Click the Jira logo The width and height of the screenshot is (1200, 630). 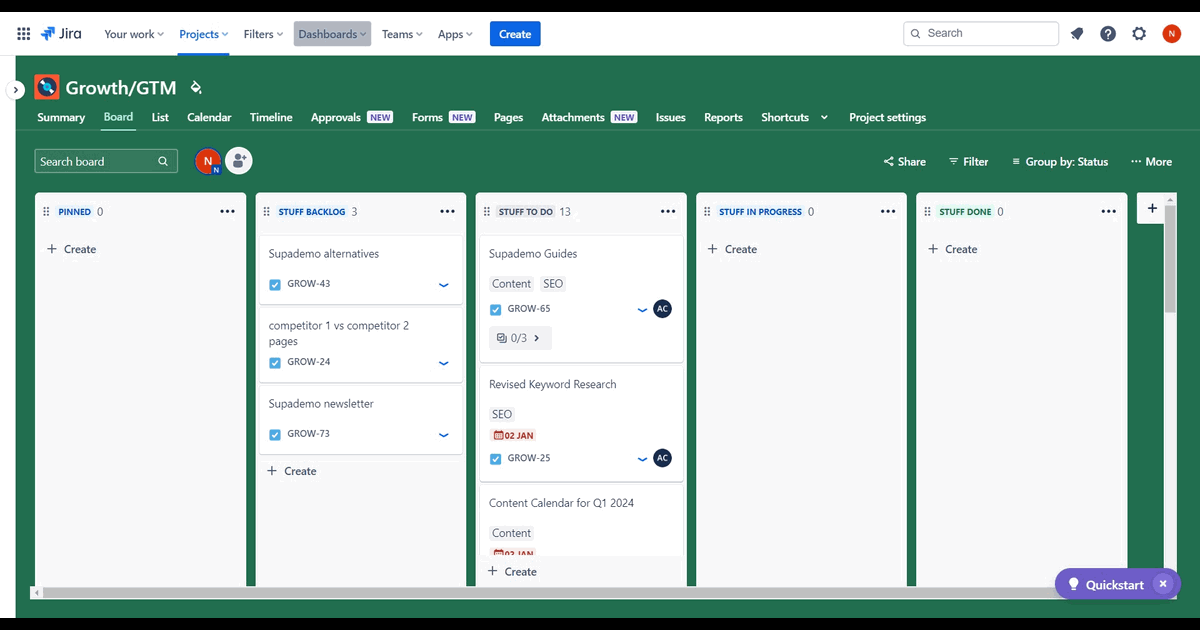pyautogui.click(x=62, y=34)
